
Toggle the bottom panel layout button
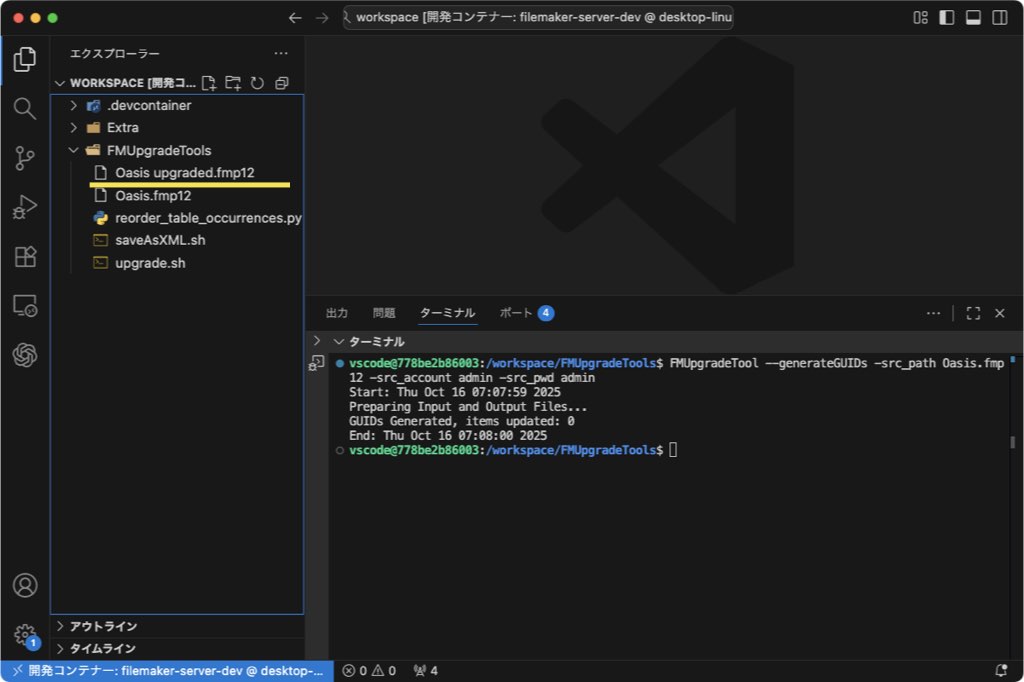point(972,18)
